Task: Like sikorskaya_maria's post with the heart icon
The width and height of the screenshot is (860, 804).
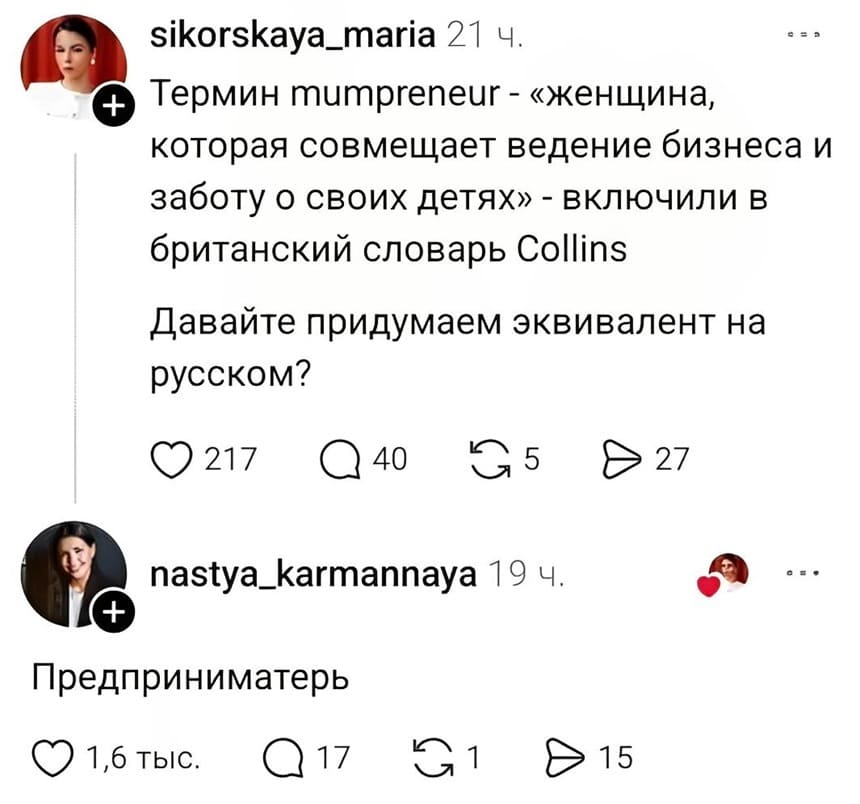Action: point(173,459)
